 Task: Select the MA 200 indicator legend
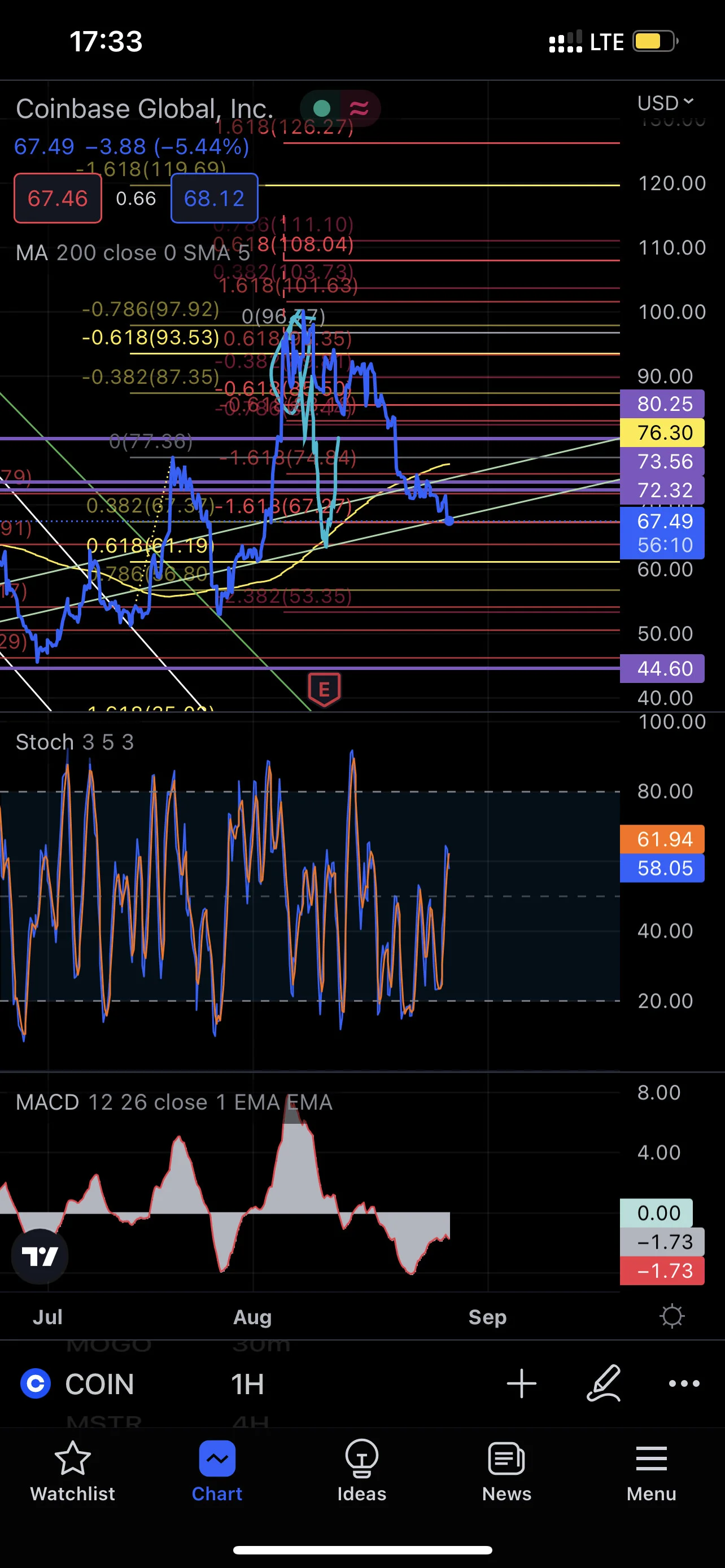tap(133, 253)
